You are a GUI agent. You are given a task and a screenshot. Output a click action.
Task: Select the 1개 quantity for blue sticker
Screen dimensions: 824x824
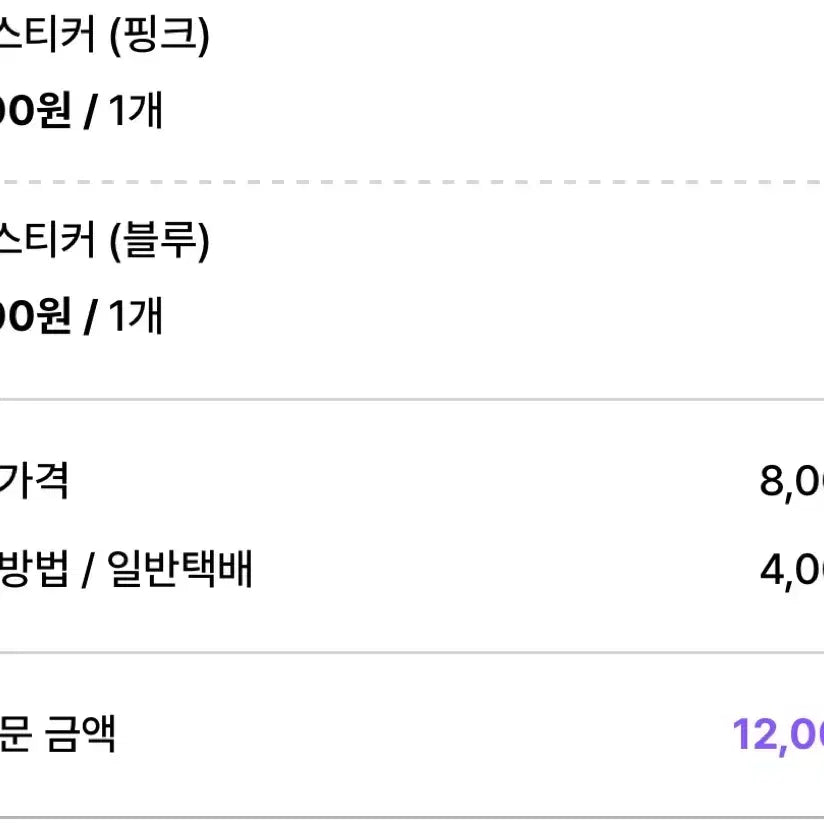click(135, 315)
